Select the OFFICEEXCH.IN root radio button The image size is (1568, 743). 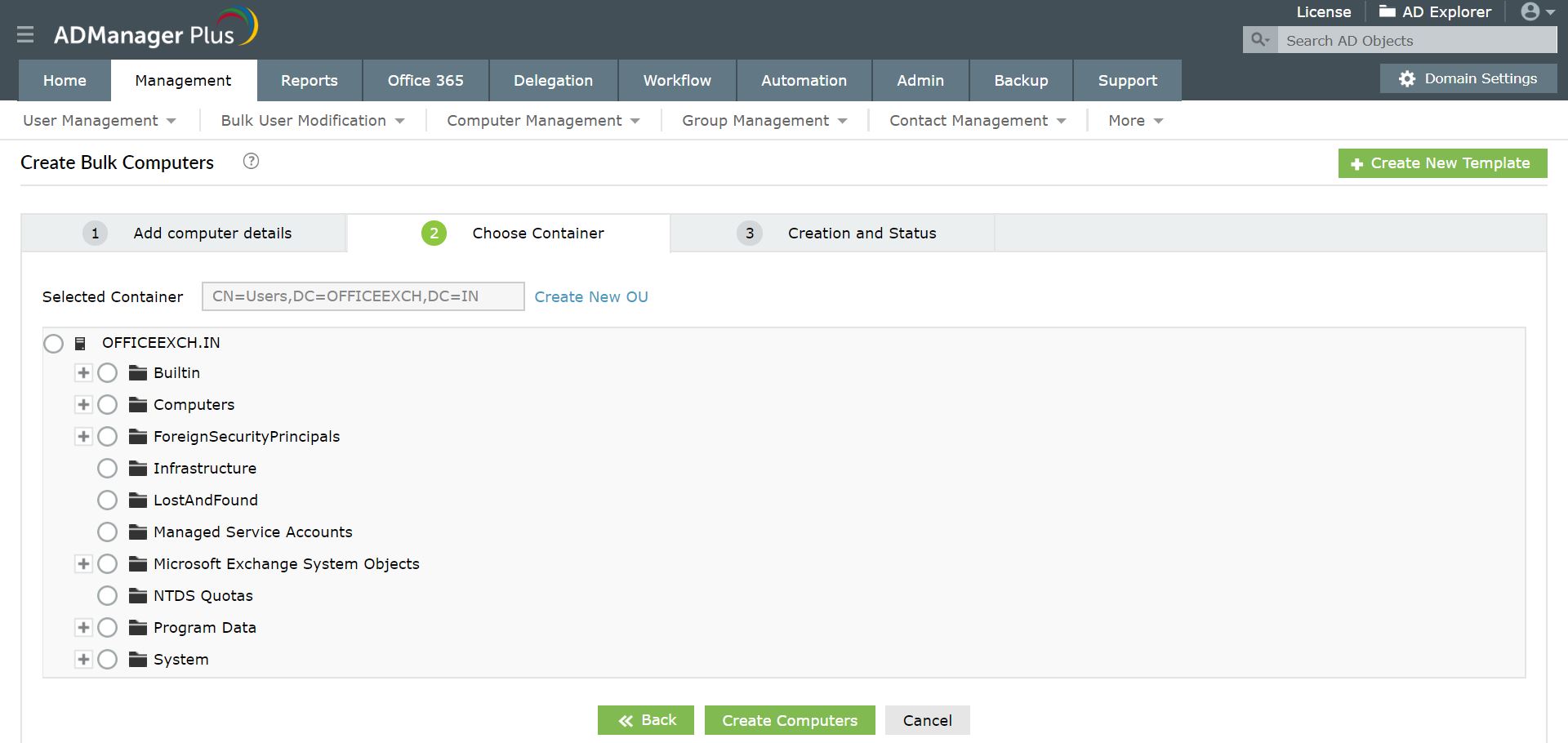tap(53, 343)
